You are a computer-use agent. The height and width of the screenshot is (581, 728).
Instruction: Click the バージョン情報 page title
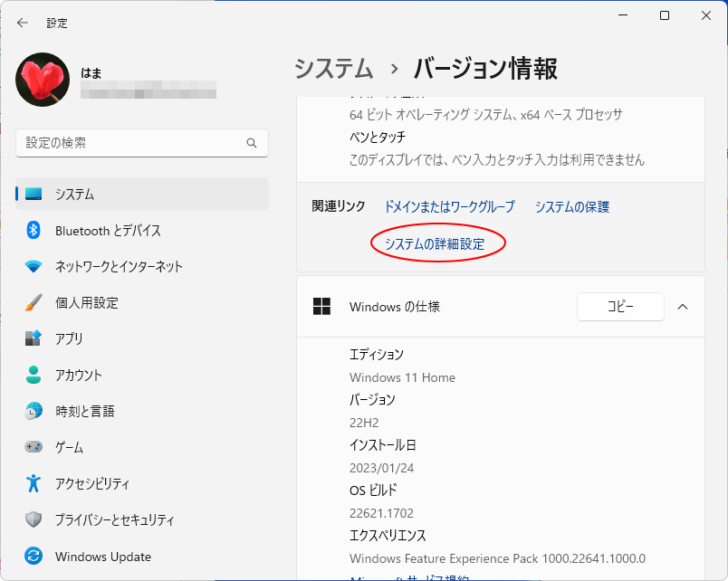485,69
